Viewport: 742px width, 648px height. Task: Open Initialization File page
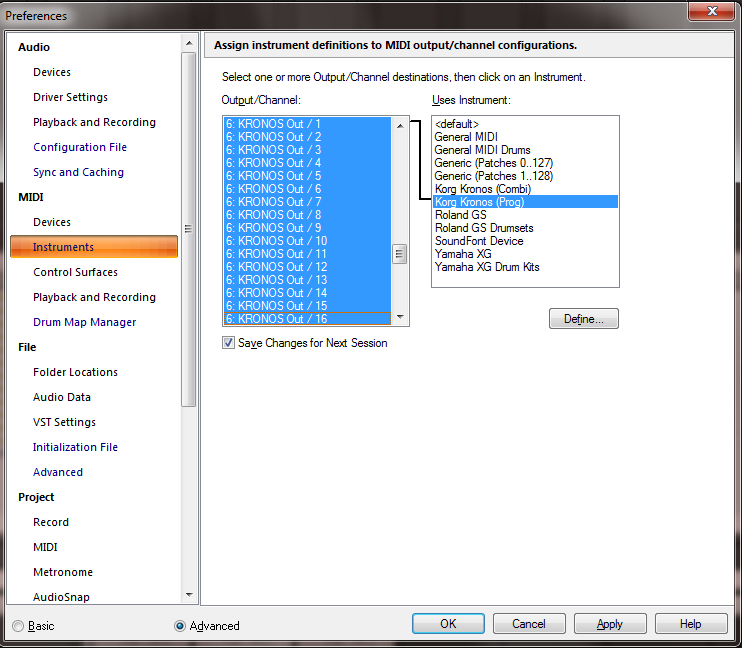point(75,447)
